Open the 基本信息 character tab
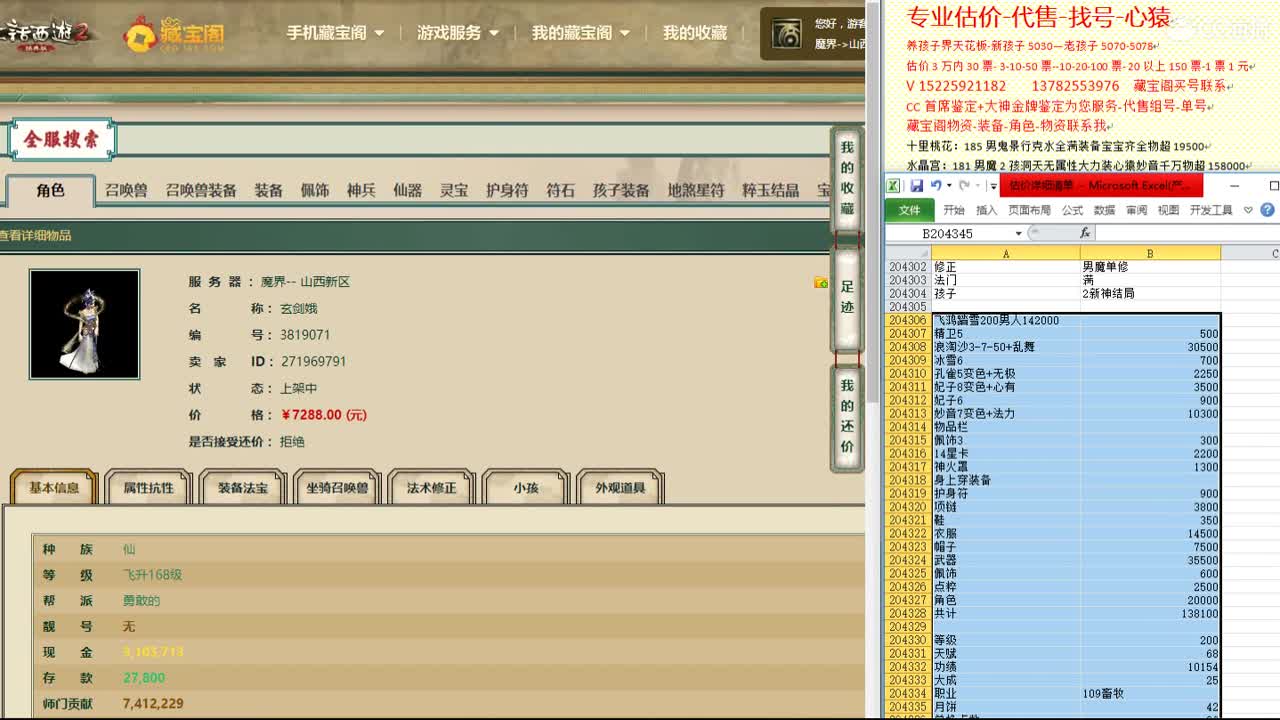Viewport: 1280px width, 720px height. pyautogui.click(x=54, y=487)
